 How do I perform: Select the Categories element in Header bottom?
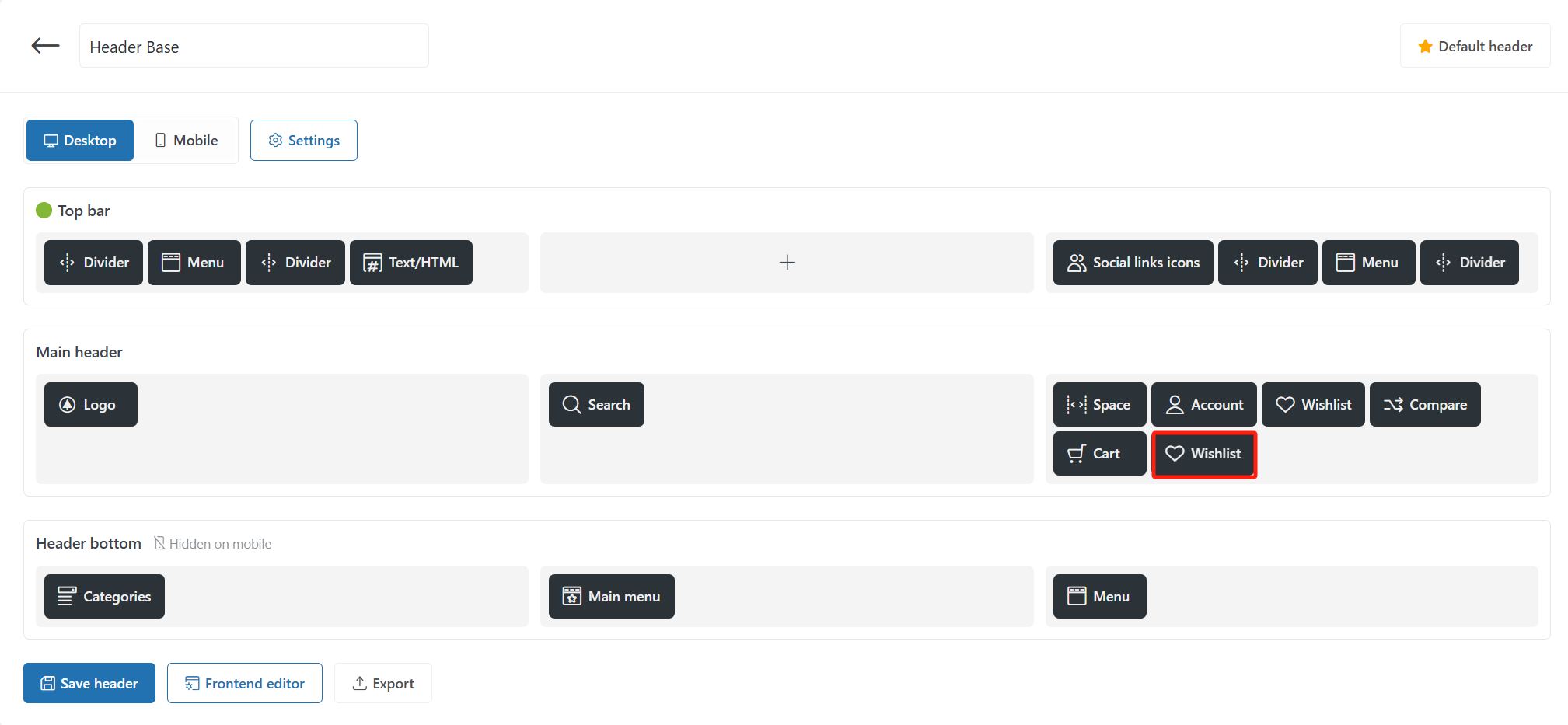pos(104,597)
